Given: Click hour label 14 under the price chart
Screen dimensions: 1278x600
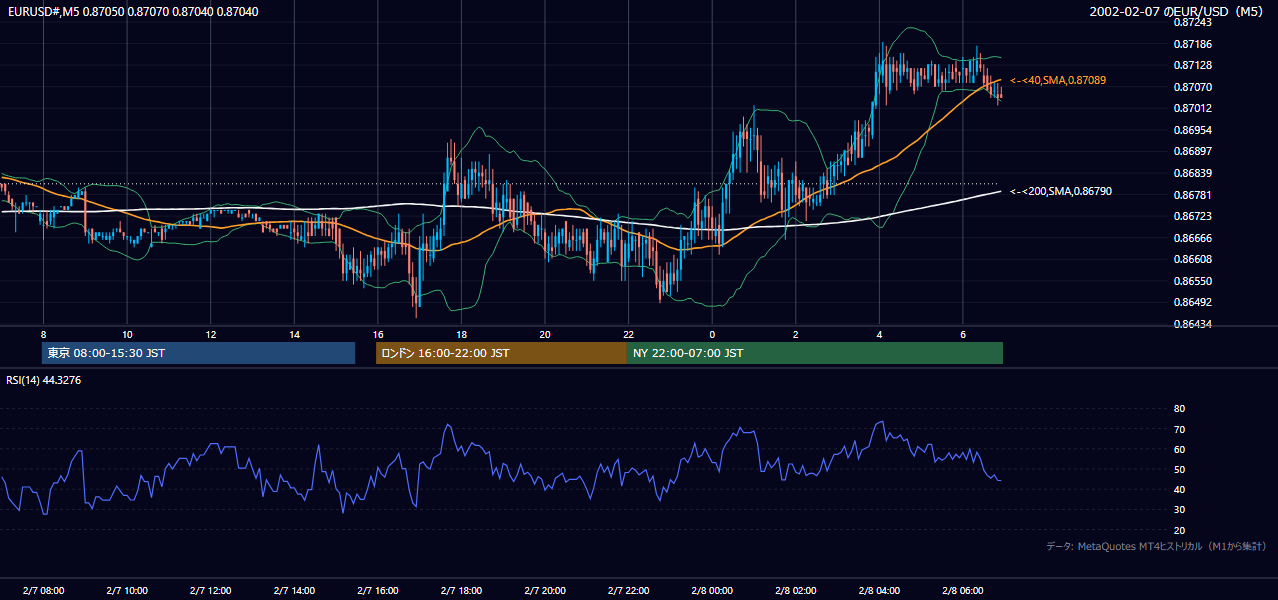Looking at the screenshot, I should pos(294,334).
